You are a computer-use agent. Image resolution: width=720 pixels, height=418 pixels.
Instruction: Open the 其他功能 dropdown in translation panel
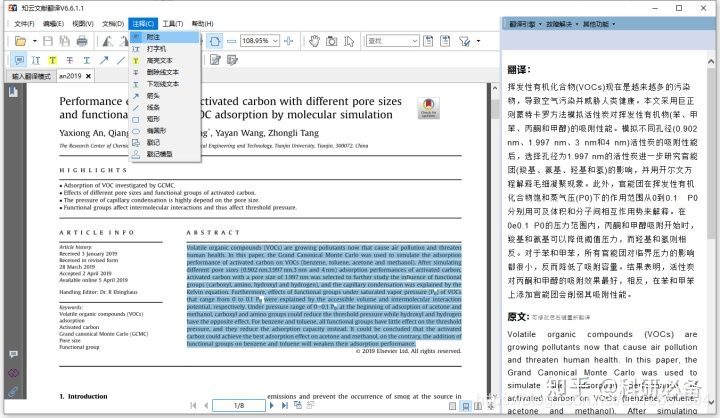click(599, 24)
